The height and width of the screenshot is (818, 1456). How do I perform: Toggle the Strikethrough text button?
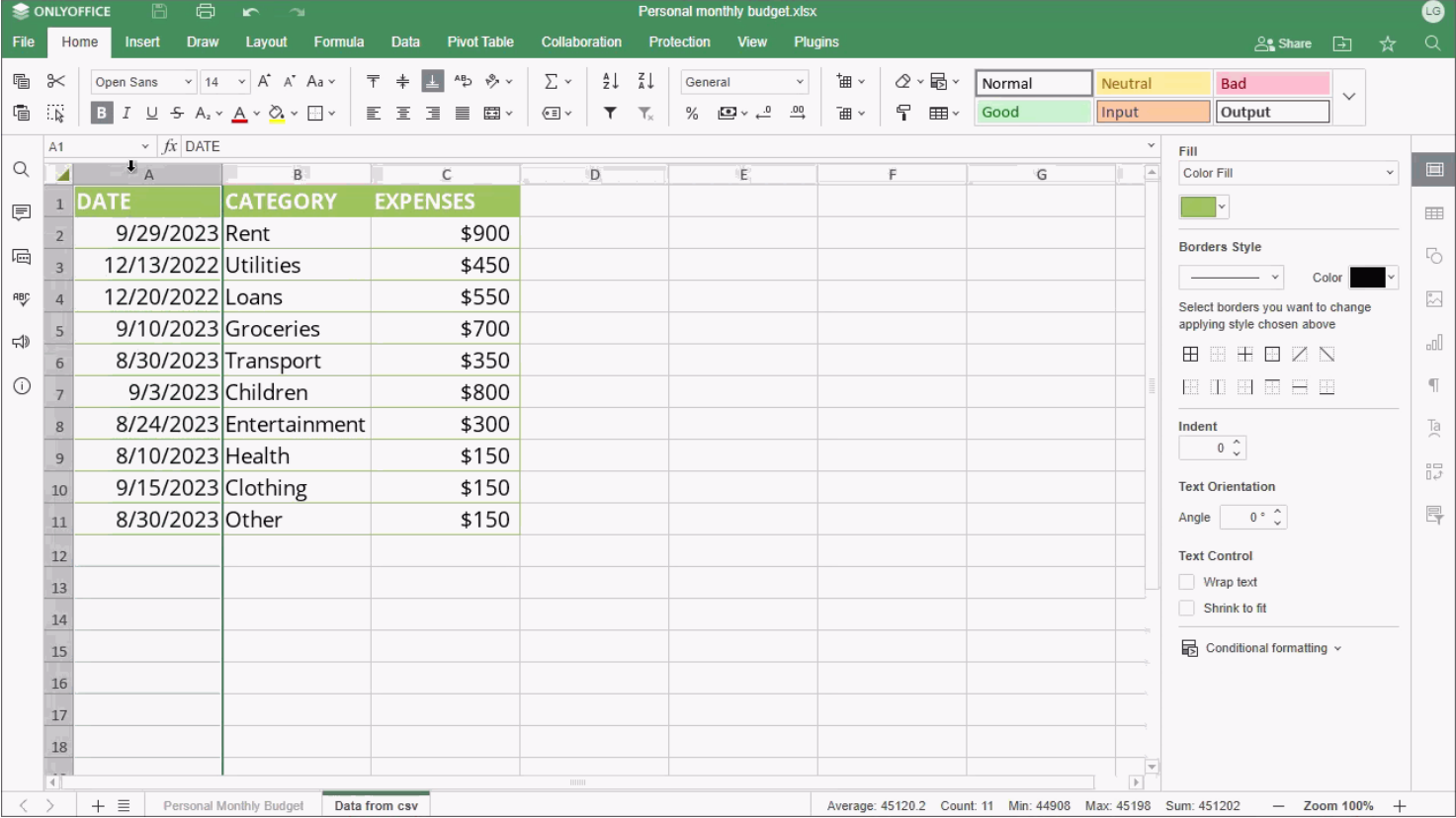pyautogui.click(x=177, y=114)
